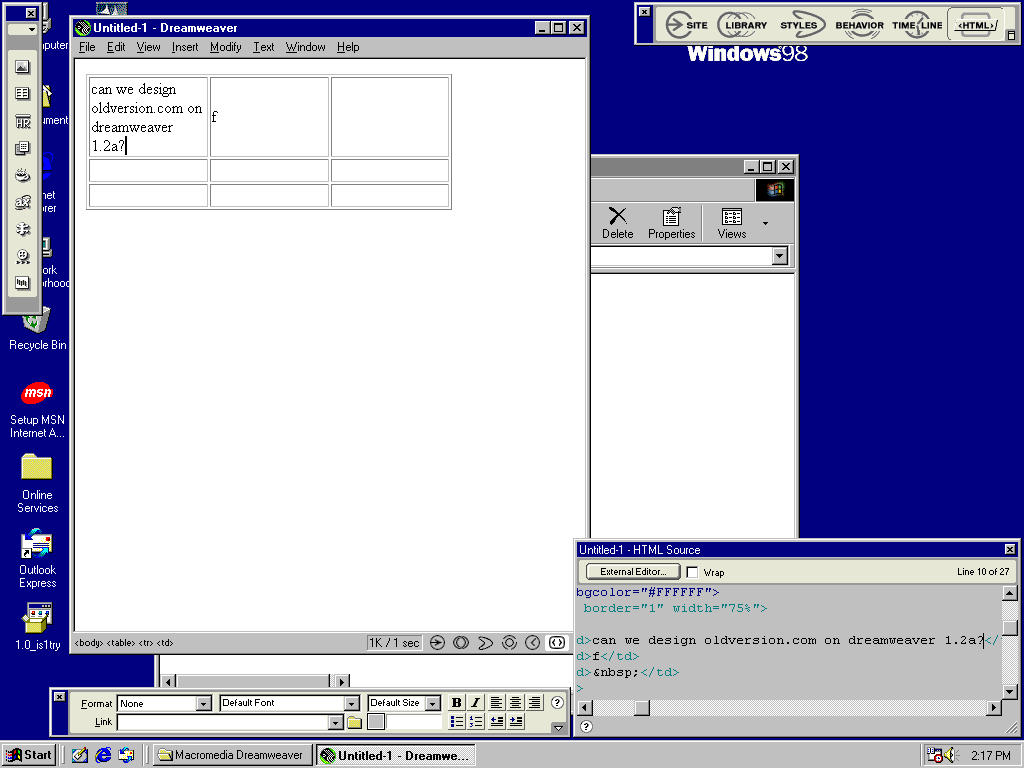Screen dimensions: 1024x768
Task: Launch Internet Explorer from quick launch
Action: click(103, 755)
